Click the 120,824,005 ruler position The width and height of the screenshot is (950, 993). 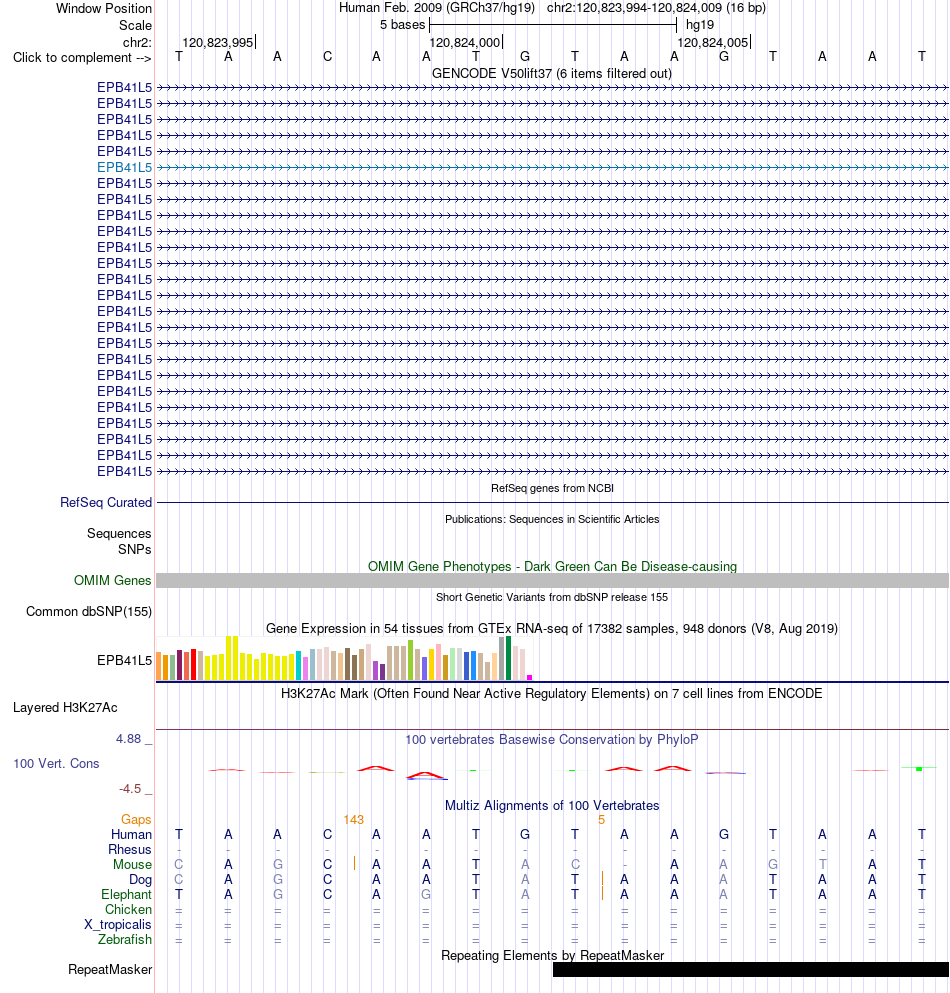(x=714, y=42)
